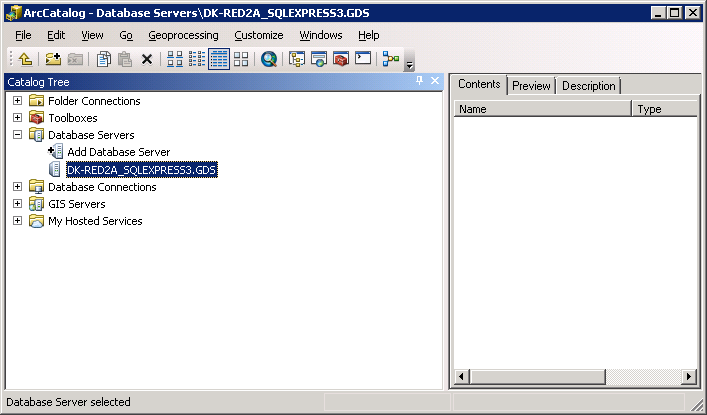Click the Up One Level toolbar icon

(x=25, y=59)
